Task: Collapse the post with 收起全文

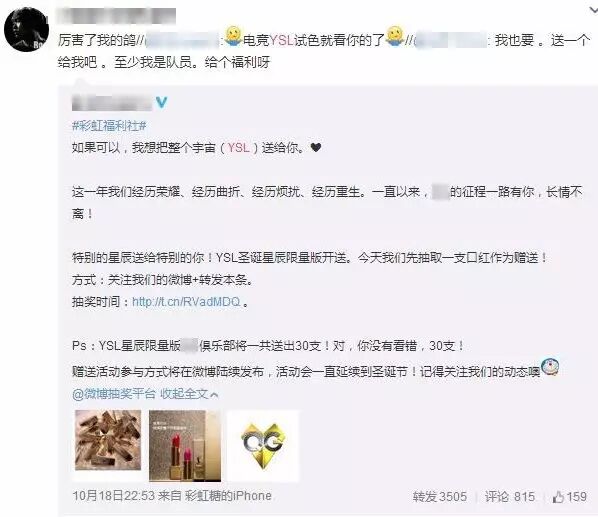Action: [184, 394]
